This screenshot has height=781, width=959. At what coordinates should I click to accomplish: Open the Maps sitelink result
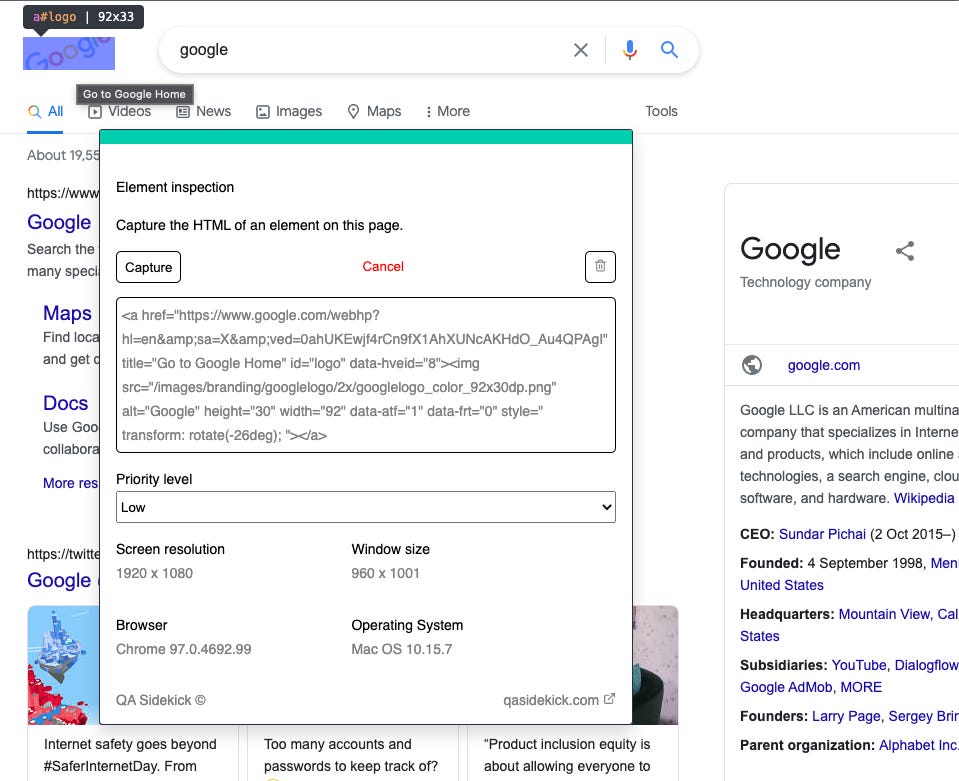pyautogui.click(x=67, y=313)
